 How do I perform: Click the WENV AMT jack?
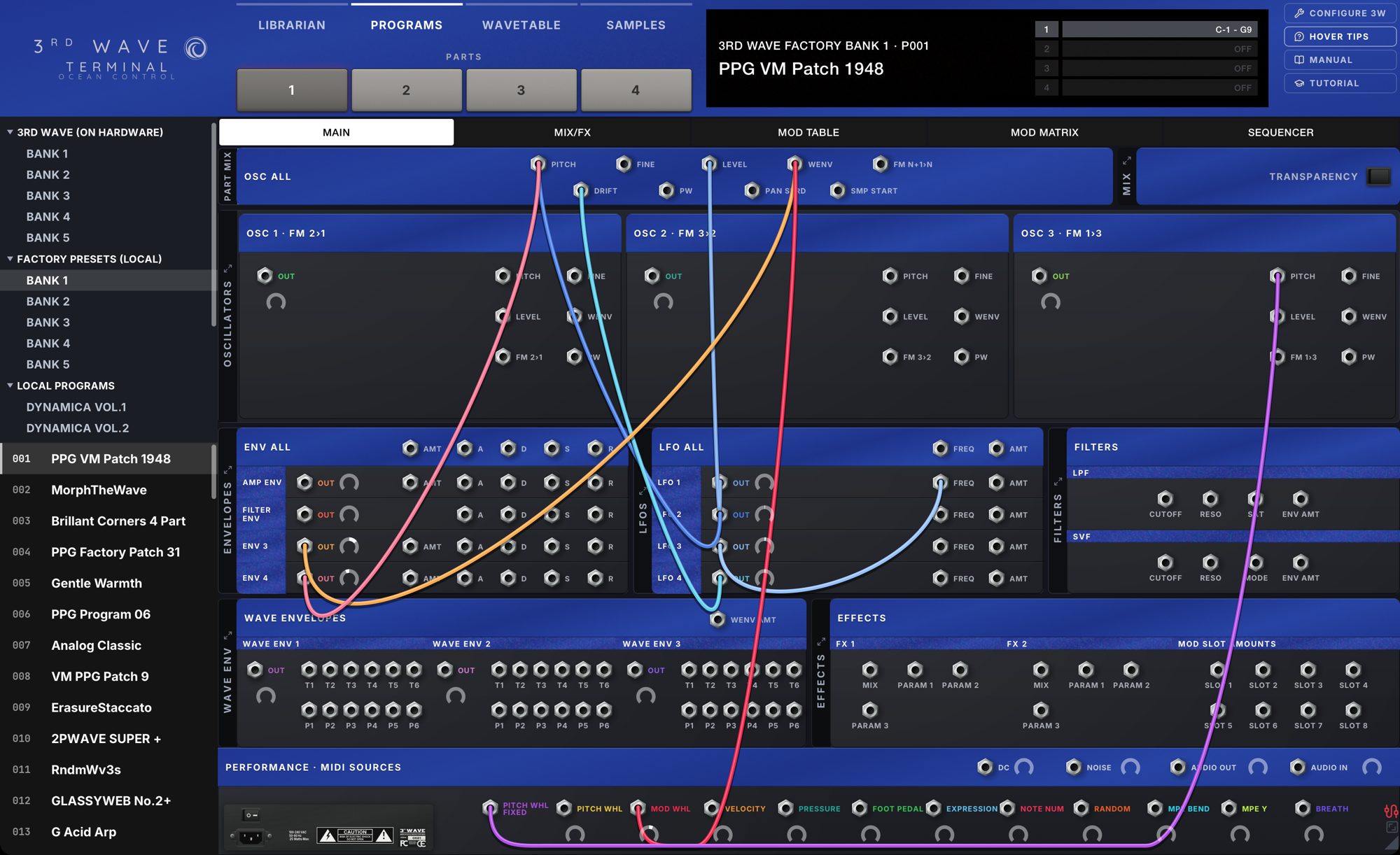pos(717,619)
